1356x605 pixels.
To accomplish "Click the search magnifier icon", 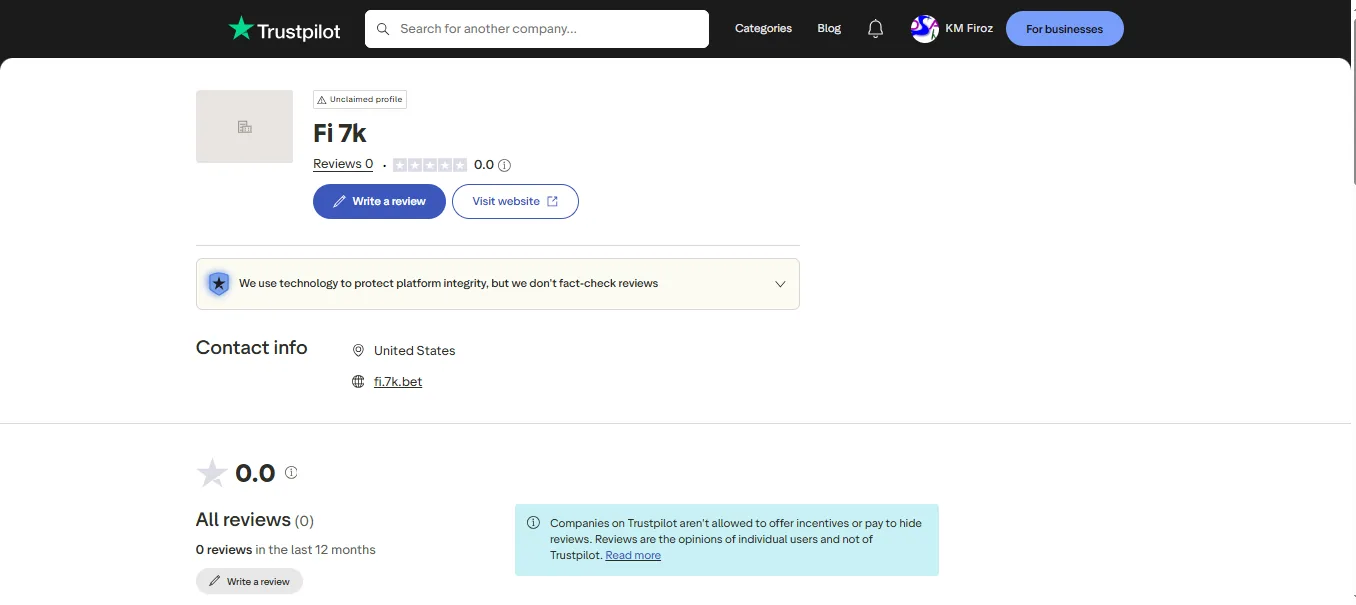I will pos(383,29).
